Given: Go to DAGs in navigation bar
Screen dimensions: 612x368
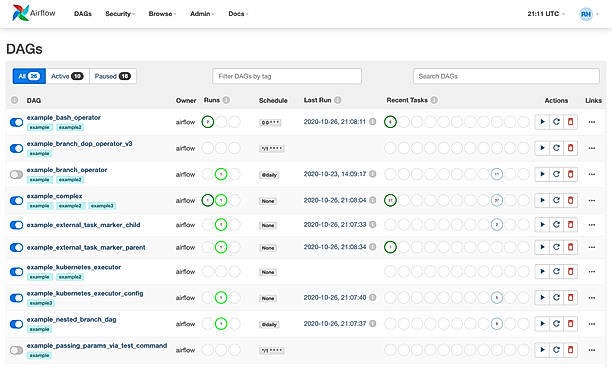Looking at the screenshot, I should tap(83, 14).
